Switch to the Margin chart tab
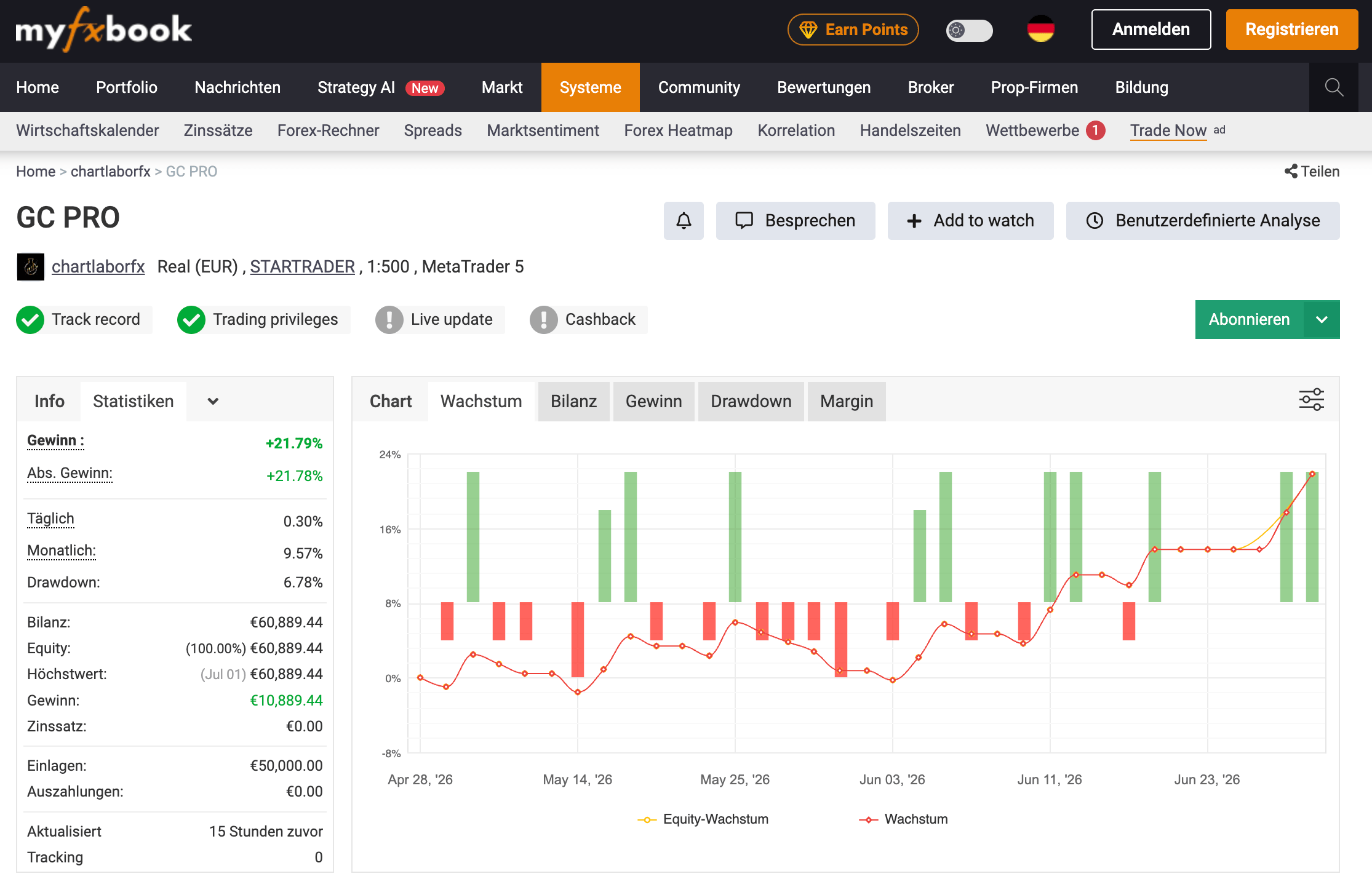This screenshot has width=1372, height=887. coord(847,402)
